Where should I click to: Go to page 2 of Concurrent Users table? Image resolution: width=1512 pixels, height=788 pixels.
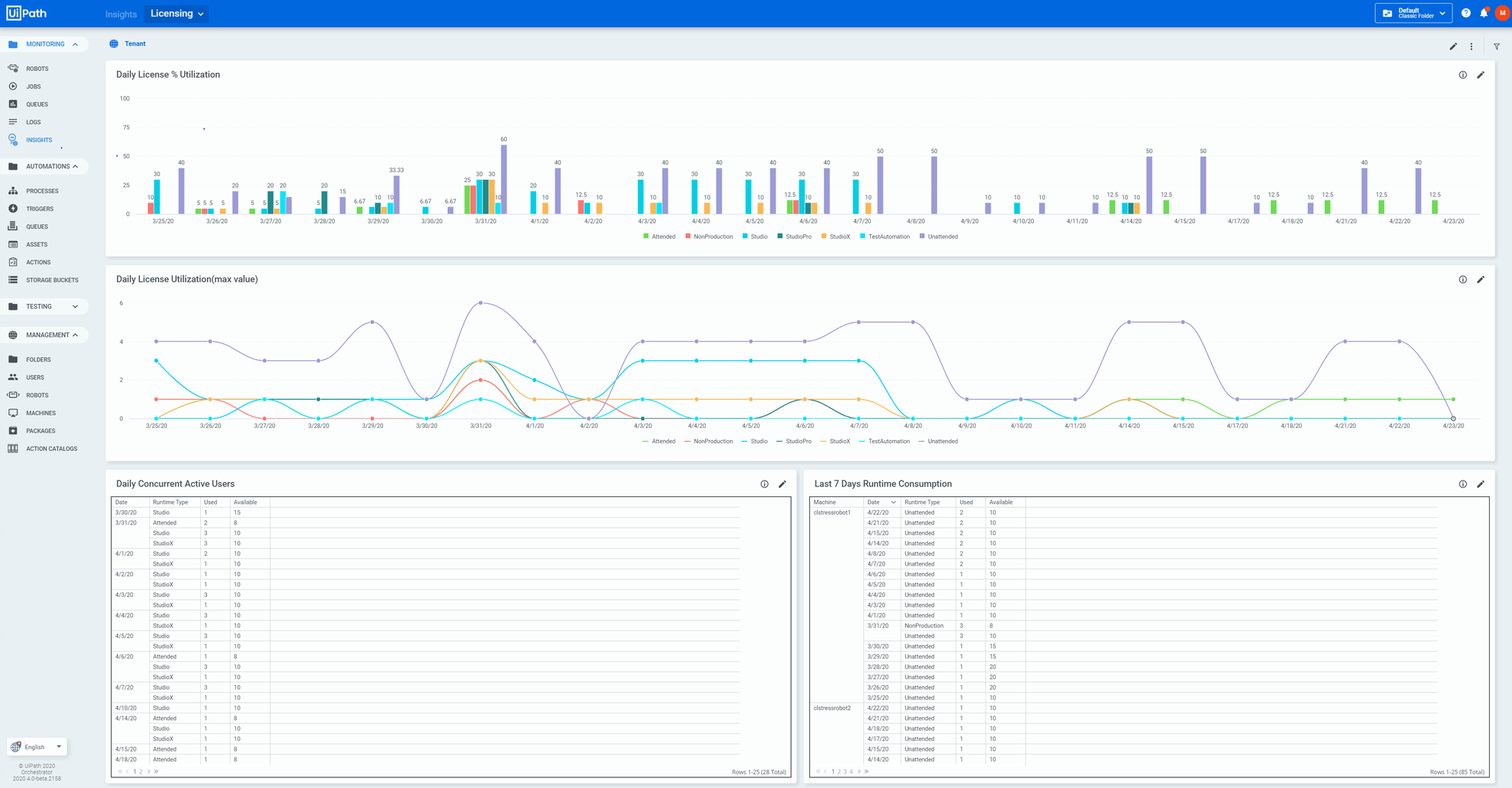pyautogui.click(x=141, y=771)
